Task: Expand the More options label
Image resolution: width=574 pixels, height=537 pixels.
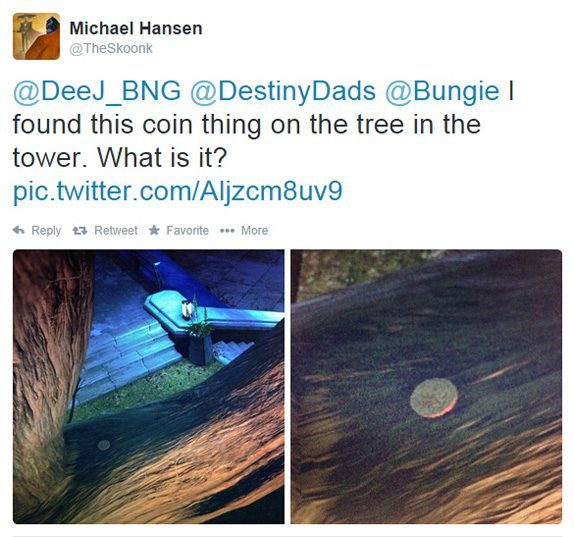Action: coord(254,231)
